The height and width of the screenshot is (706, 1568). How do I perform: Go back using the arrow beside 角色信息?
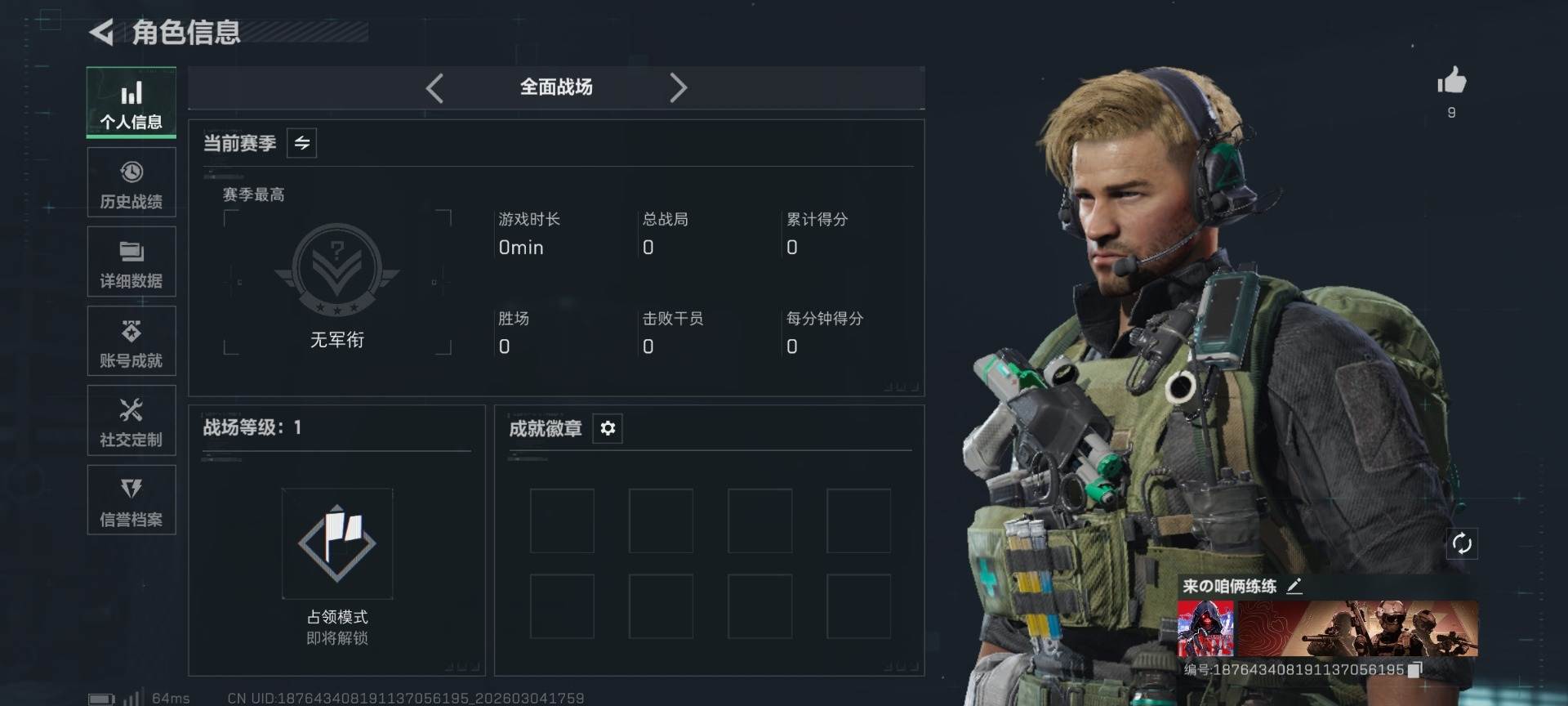pyautogui.click(x=102, y=33)
